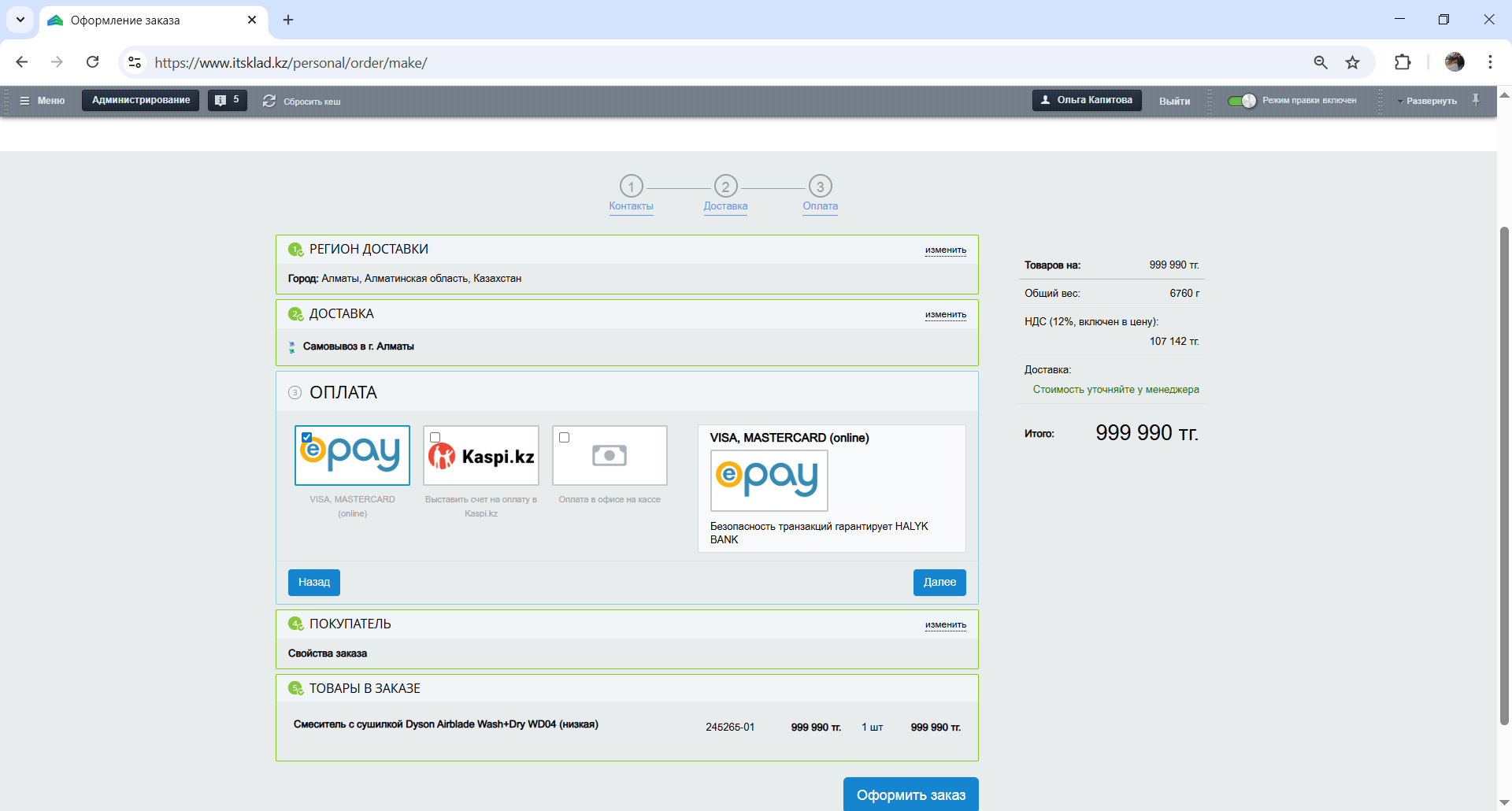Open Chrome's three-dot menu
1512x811 pixels.
pos(1490,62)
